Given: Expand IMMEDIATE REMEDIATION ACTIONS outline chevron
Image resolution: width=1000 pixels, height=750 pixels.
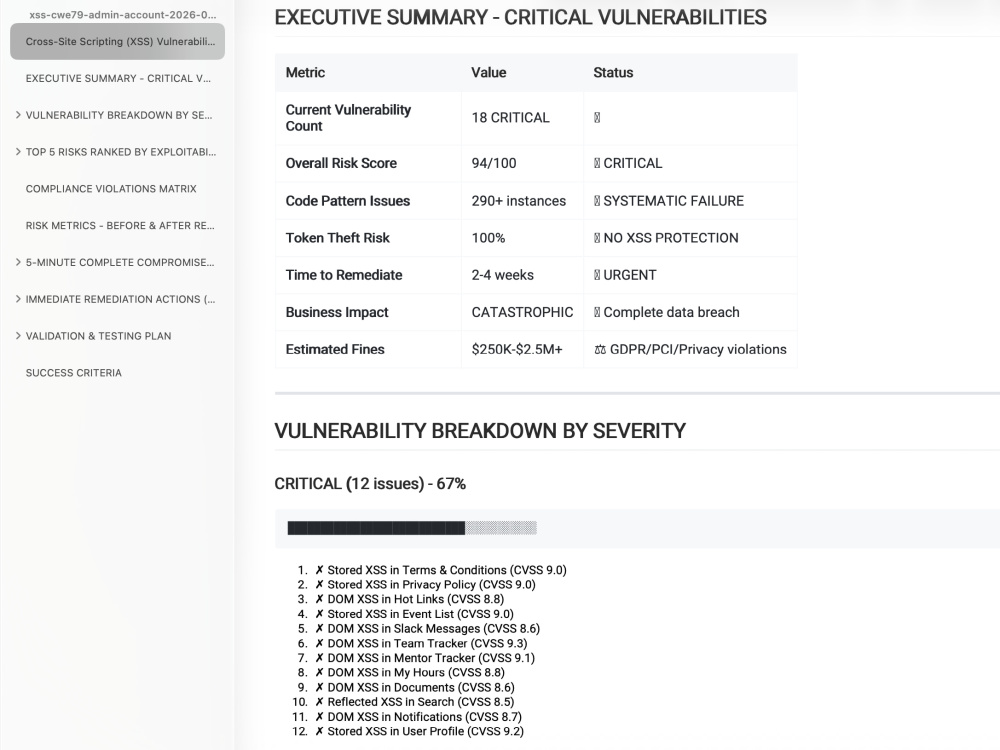Looking at the screenshot, I should (18, 299).
